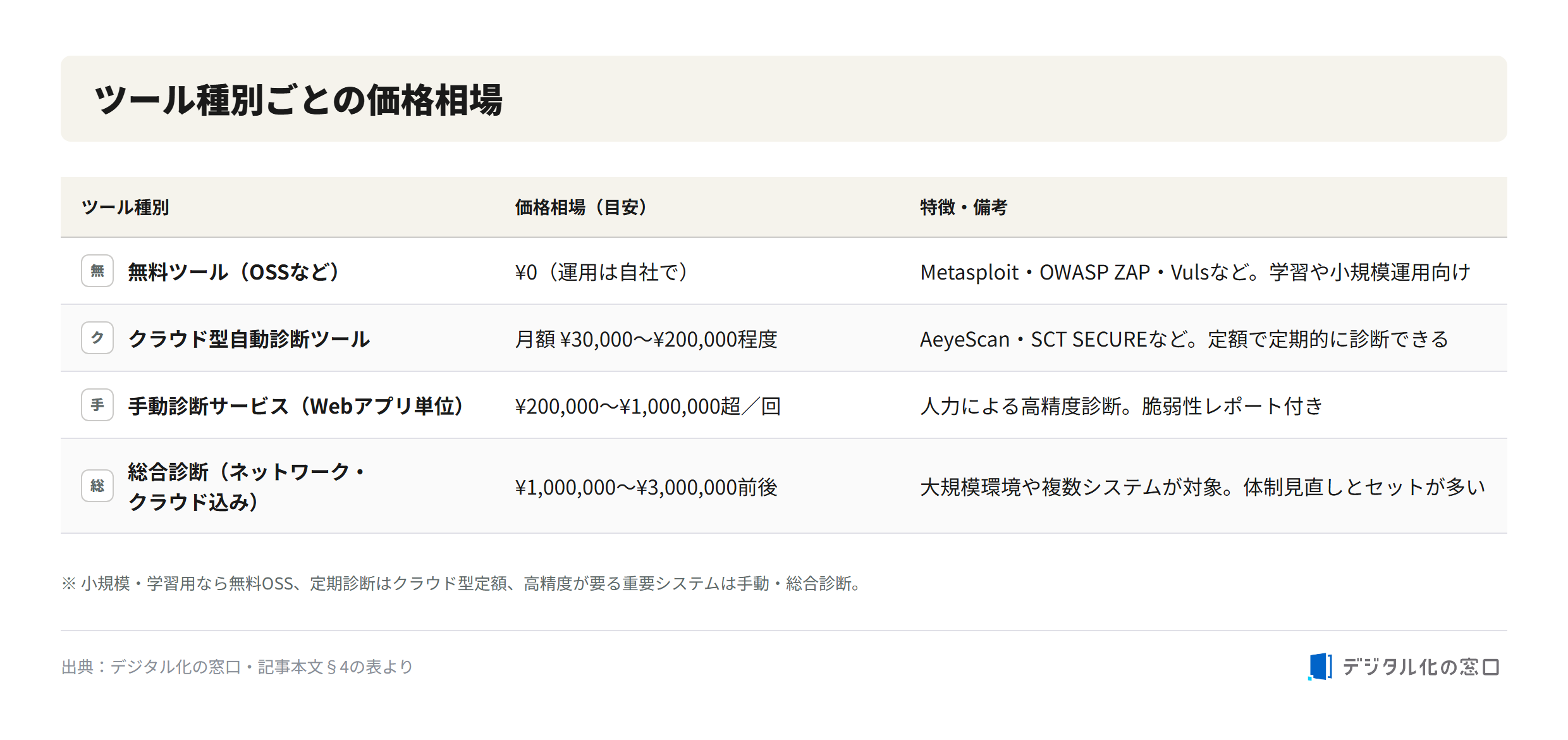Click the 出典 source credit text

237,667
